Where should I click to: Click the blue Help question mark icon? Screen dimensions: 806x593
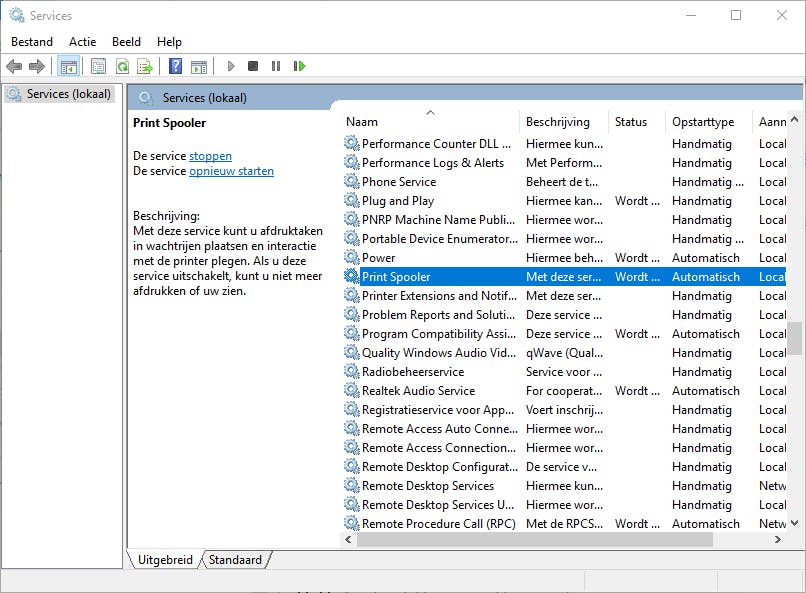[x=175, y=66]
